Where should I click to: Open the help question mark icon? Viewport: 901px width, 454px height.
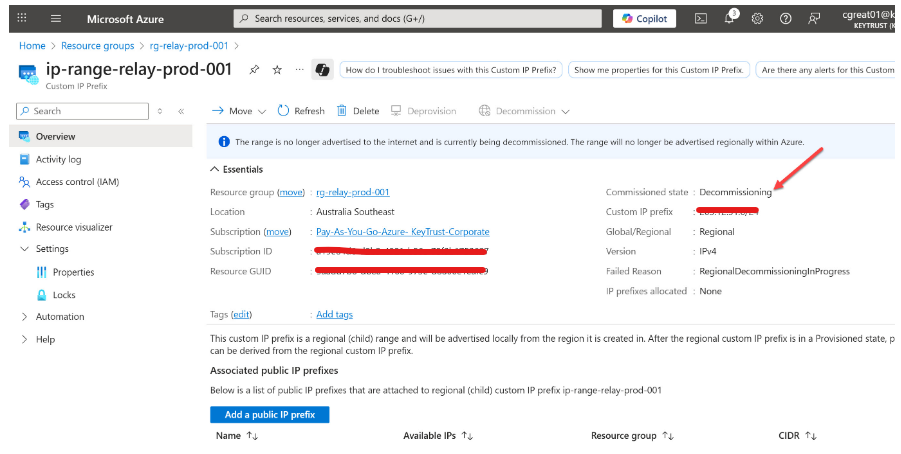coord(786,18)
